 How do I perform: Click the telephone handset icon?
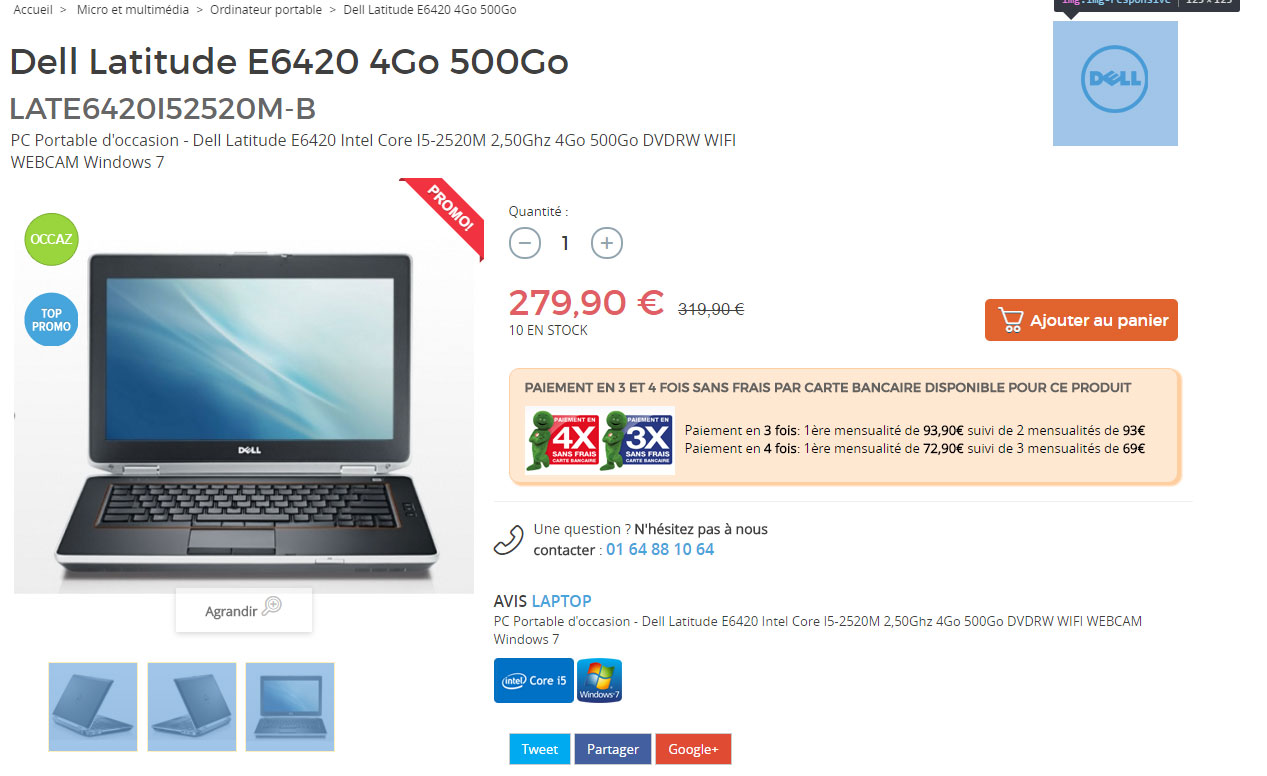point(509,540)
